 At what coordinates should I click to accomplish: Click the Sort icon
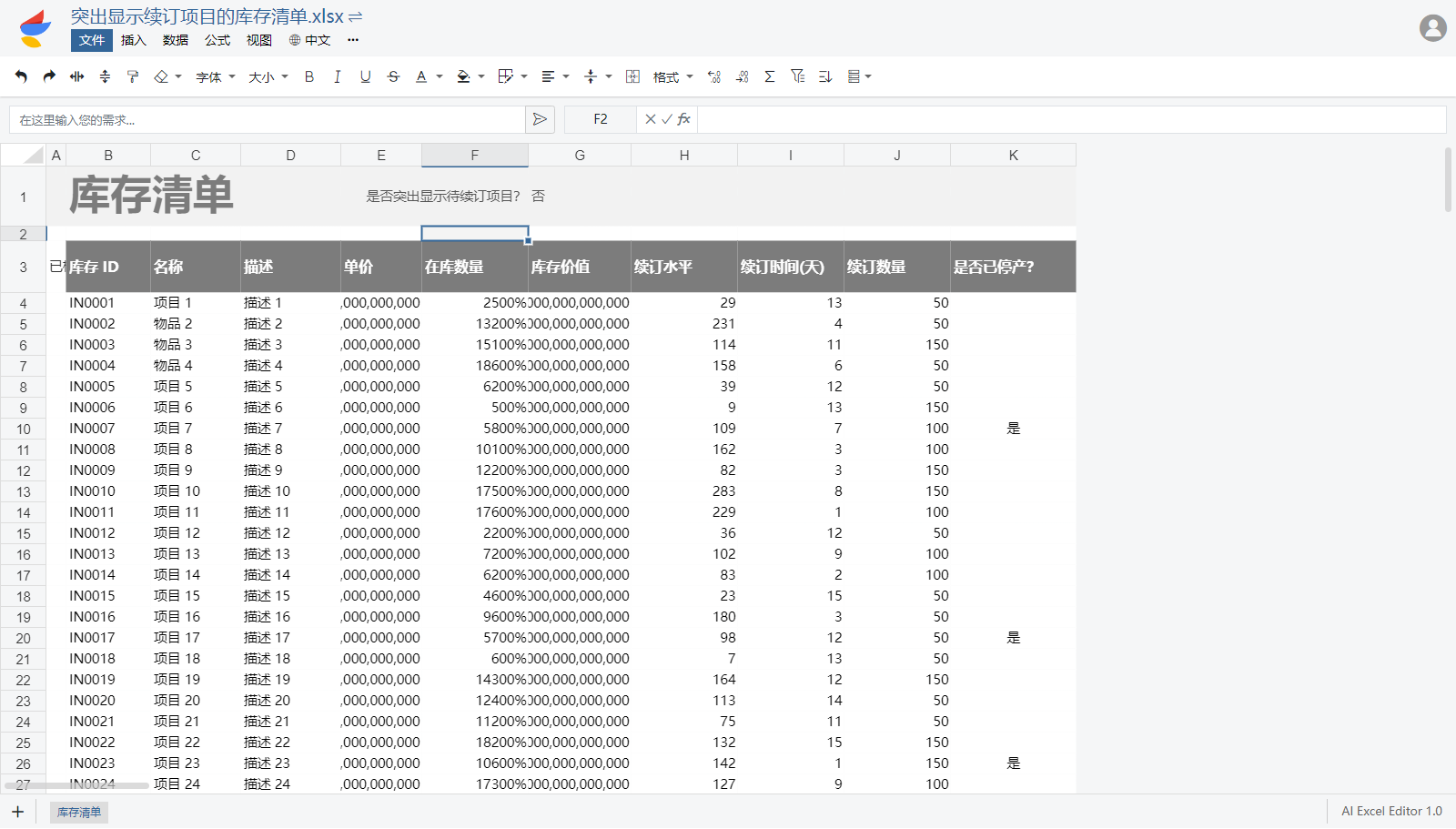click(825, 76)
